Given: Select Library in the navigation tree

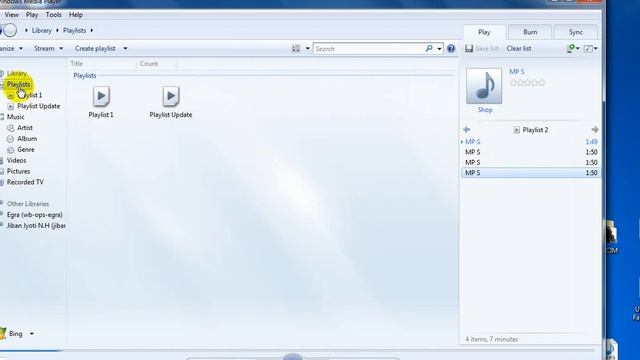Looking at the screenshot, I should click(x=17, y=73).
